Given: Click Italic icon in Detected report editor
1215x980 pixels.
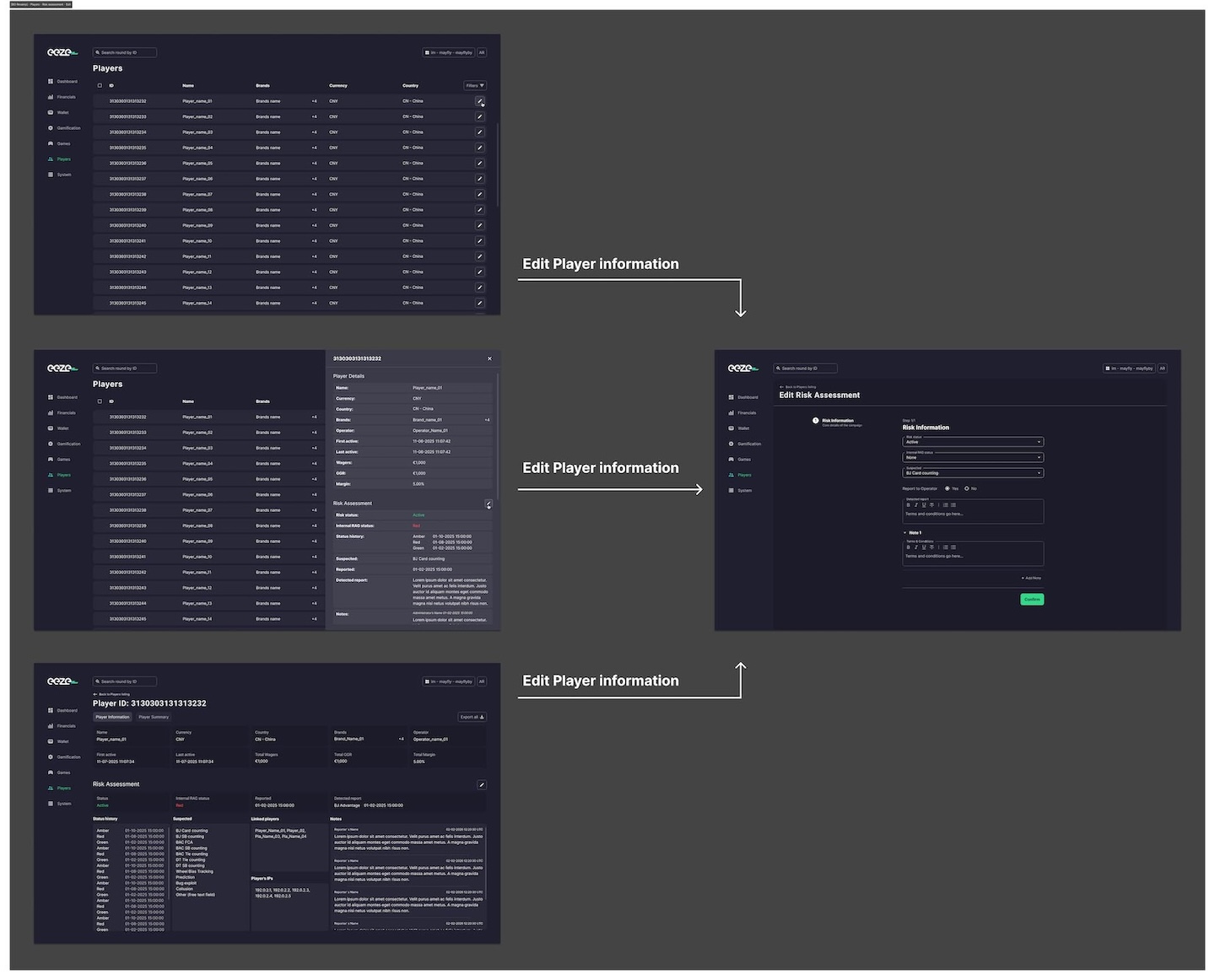Looking at the screenshot, I should pos(915,505).
